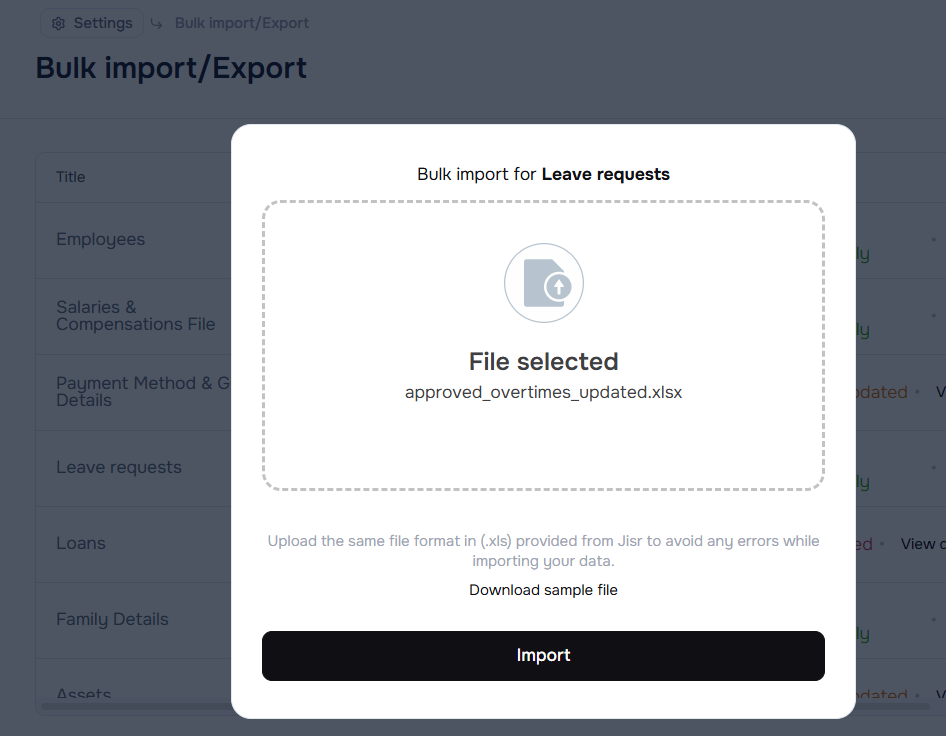Click the View link on the Loans row

[x=918, y=544]
